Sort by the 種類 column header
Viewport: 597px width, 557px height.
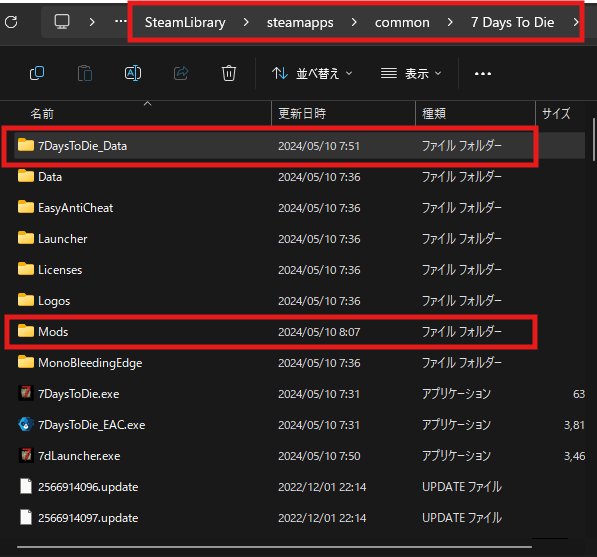point(475,113)
